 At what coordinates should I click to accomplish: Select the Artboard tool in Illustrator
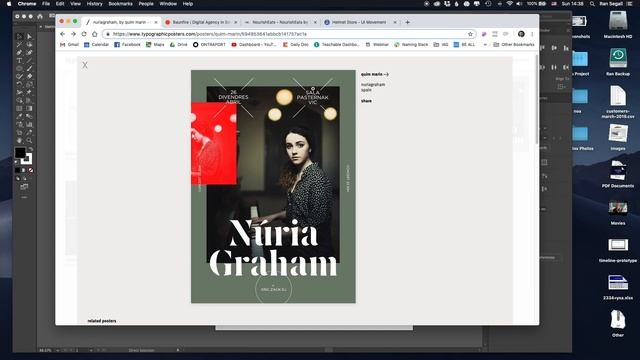tap(19, 133)
